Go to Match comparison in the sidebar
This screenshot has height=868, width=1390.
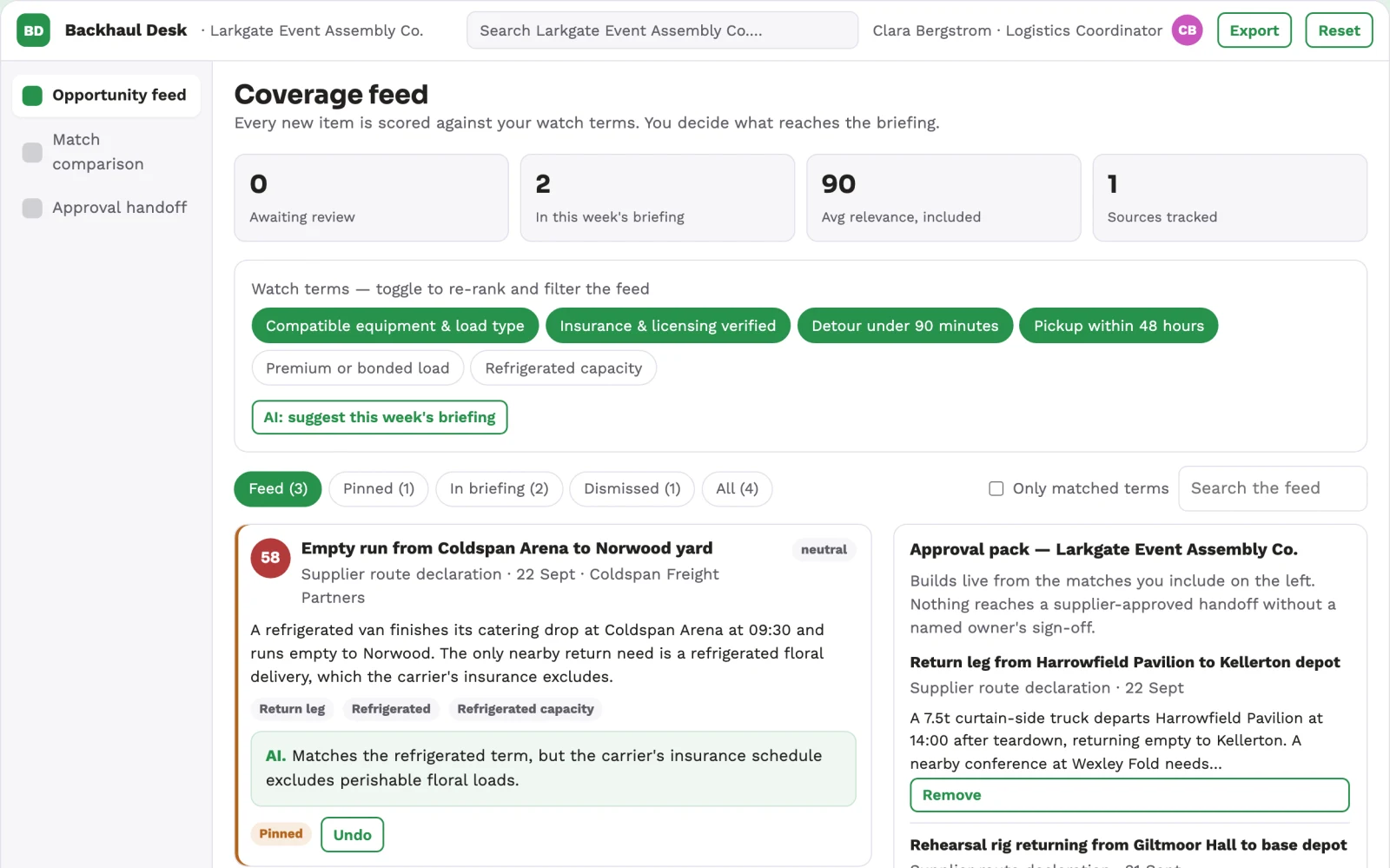pyautogui.click(x=106, y=152)
